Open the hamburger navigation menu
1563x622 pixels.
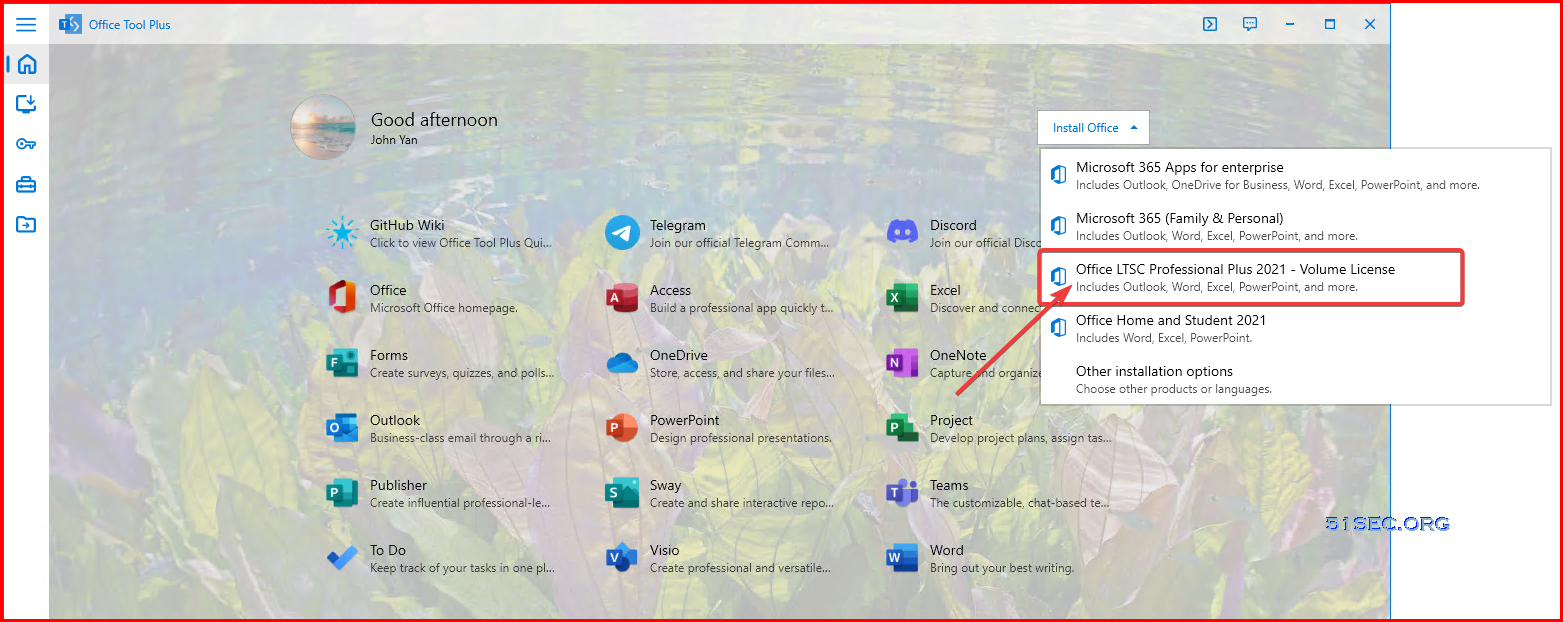[x=26, y=25]
